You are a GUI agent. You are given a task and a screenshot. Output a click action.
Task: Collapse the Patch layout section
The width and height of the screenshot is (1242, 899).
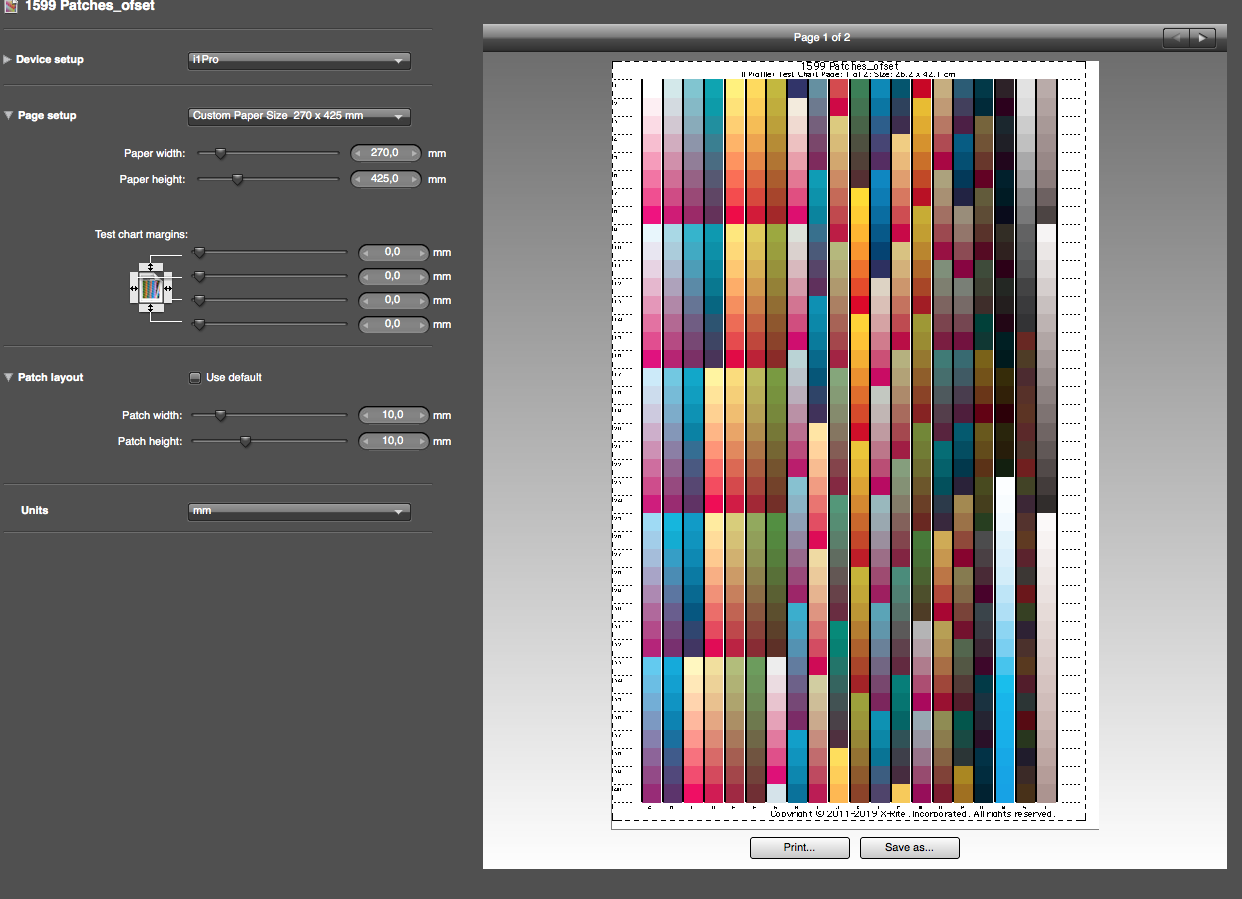click(8, 377)
